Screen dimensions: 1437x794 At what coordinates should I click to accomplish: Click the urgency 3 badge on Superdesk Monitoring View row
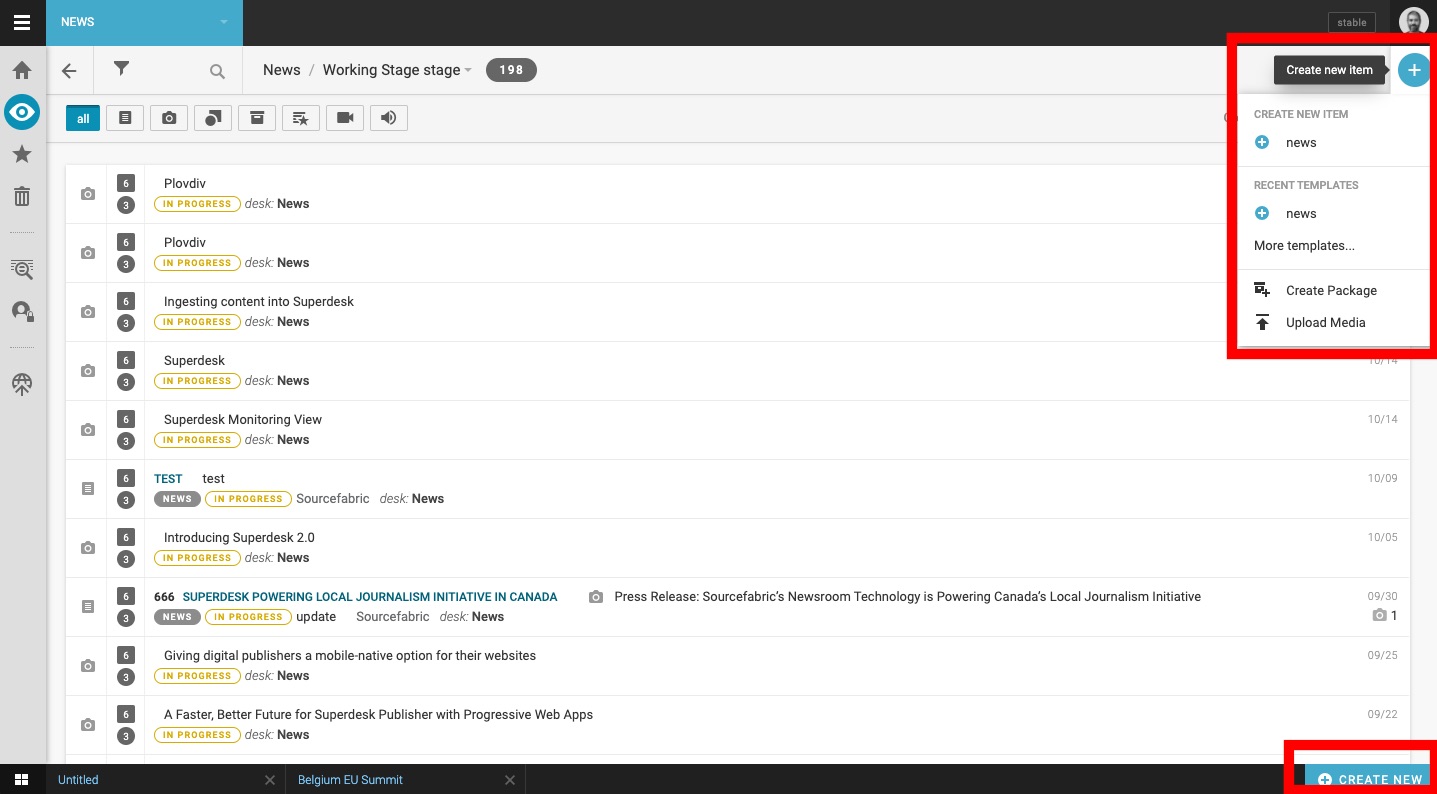[125, 441]
